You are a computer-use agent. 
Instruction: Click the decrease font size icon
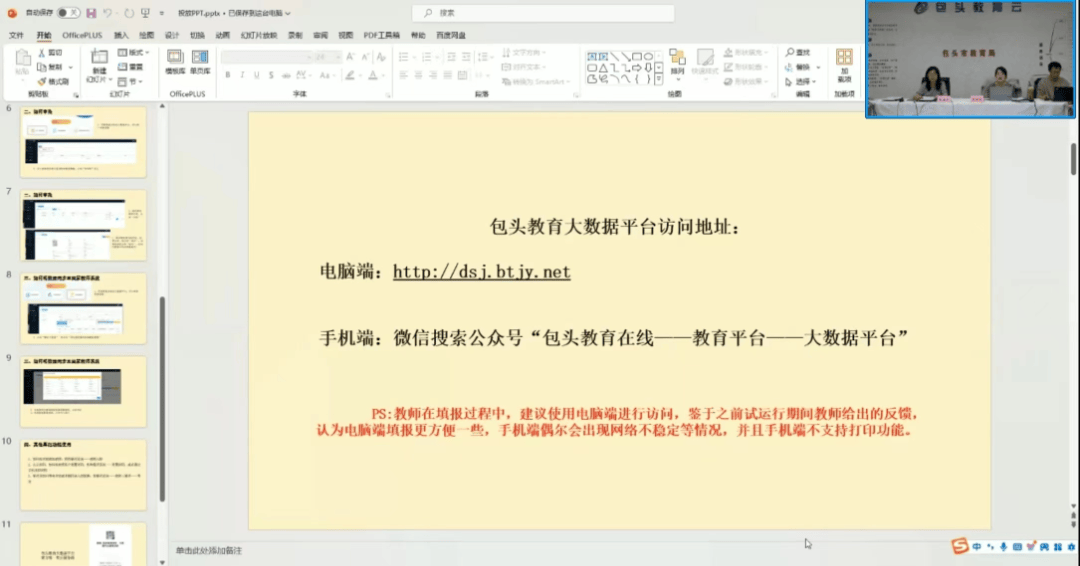[365, 57]
